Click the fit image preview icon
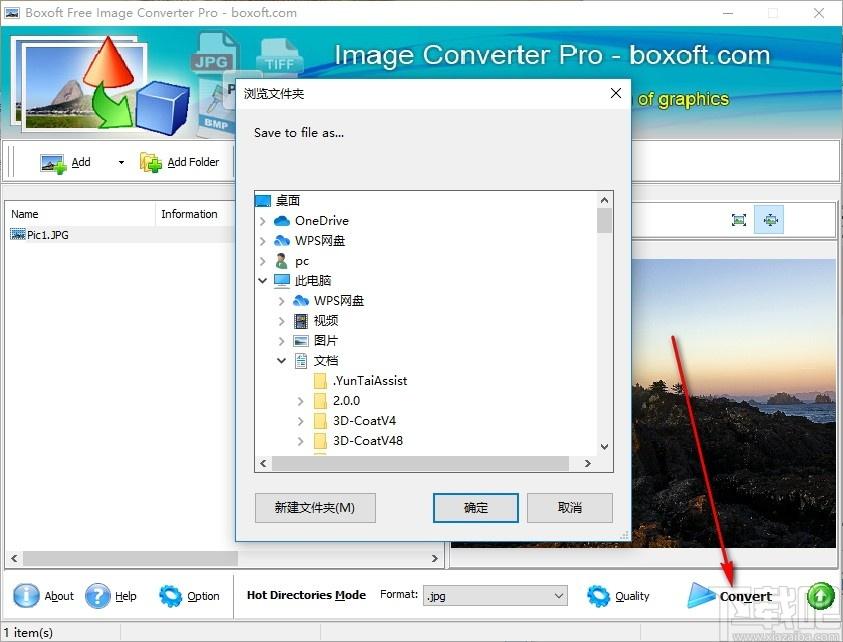 739,219
